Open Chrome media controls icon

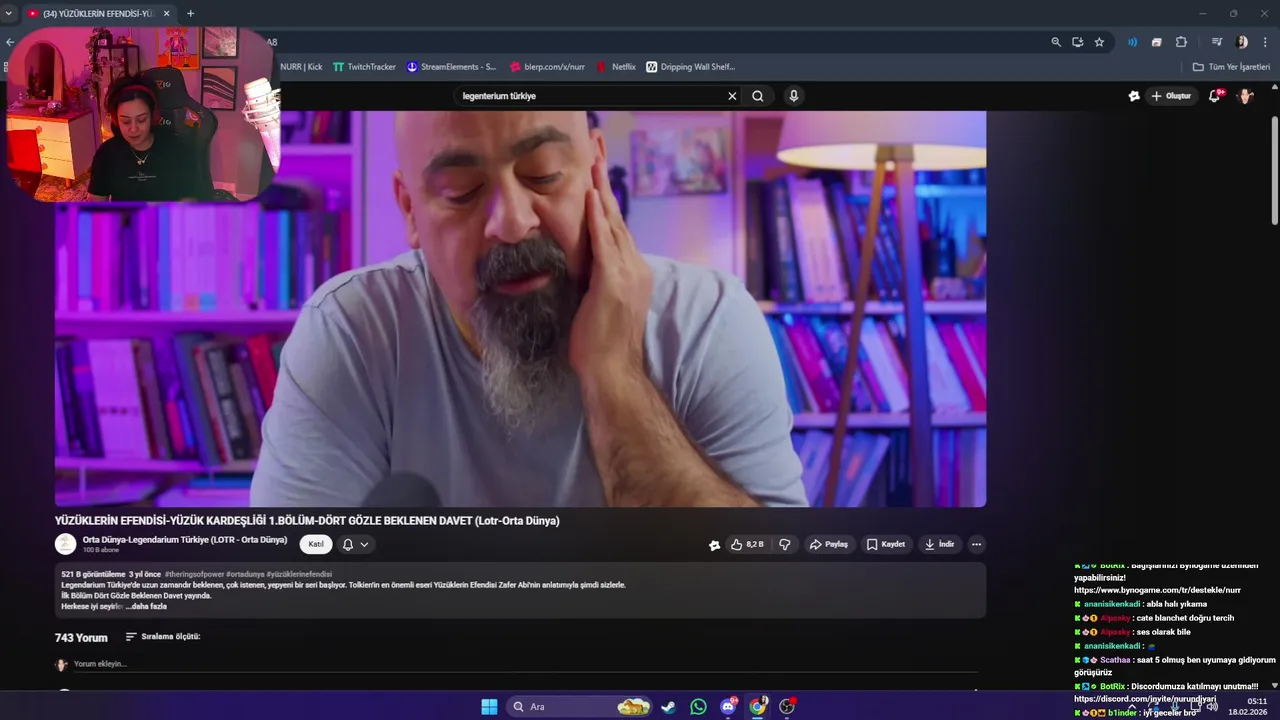(1217, 42)
